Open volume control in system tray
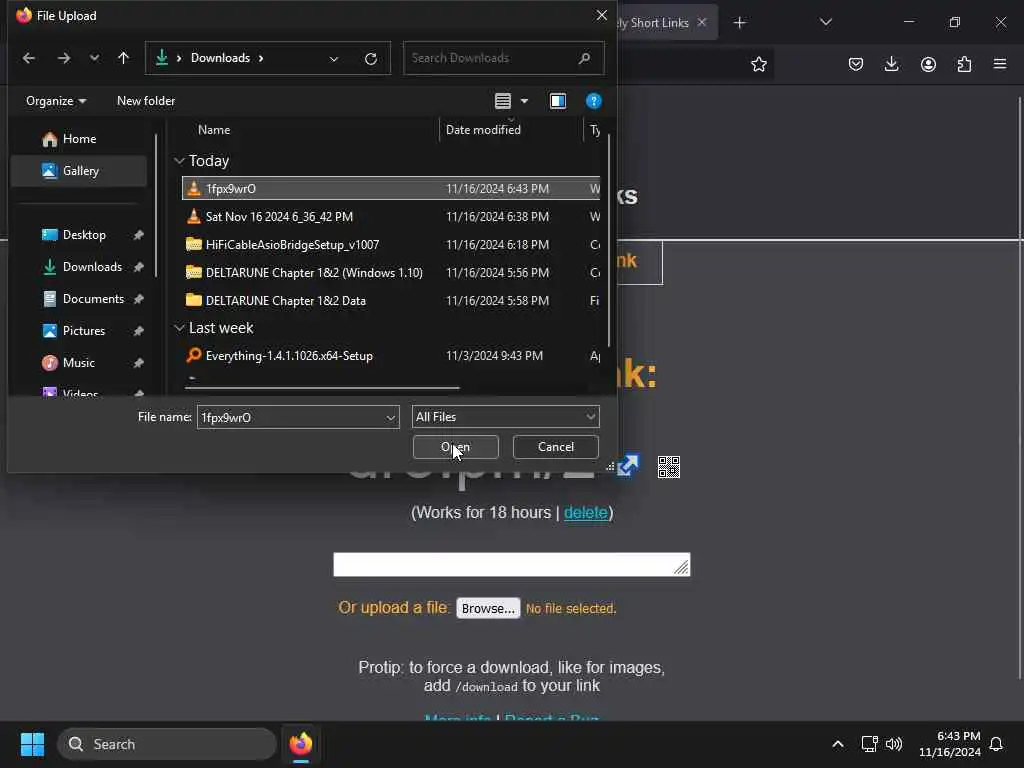Screen dimensions: 1024x768 [893, 744]
